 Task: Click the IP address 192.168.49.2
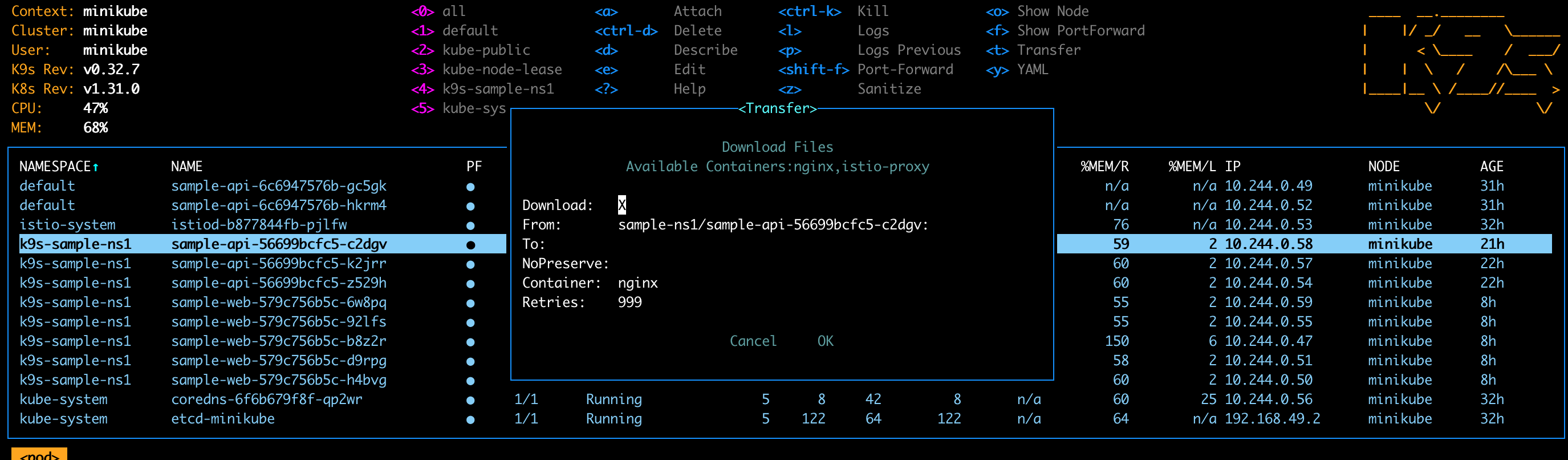point(1272,418)
